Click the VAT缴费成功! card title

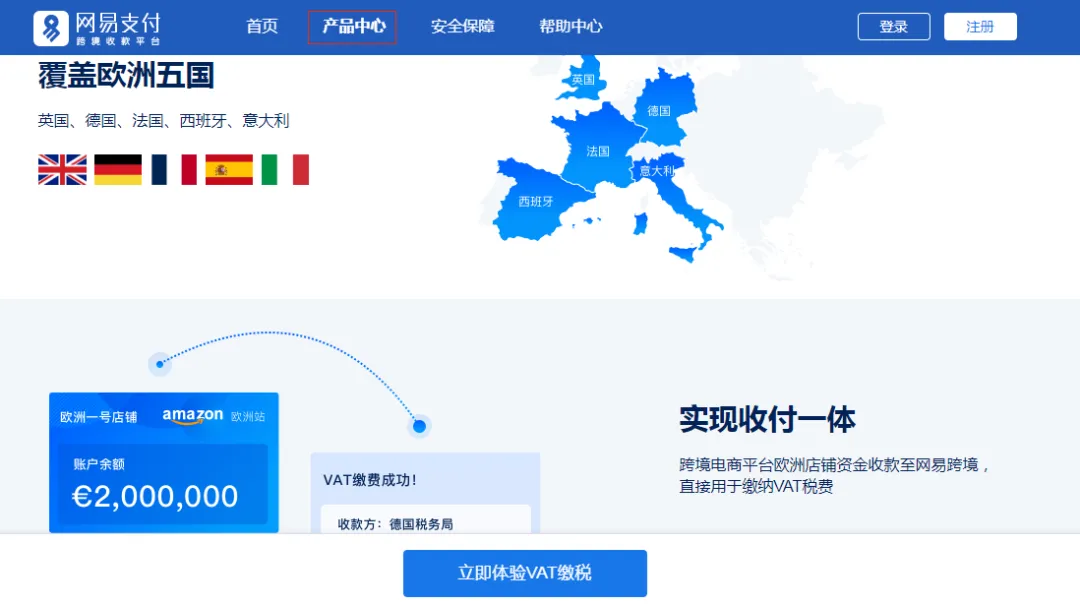(370, 480)
